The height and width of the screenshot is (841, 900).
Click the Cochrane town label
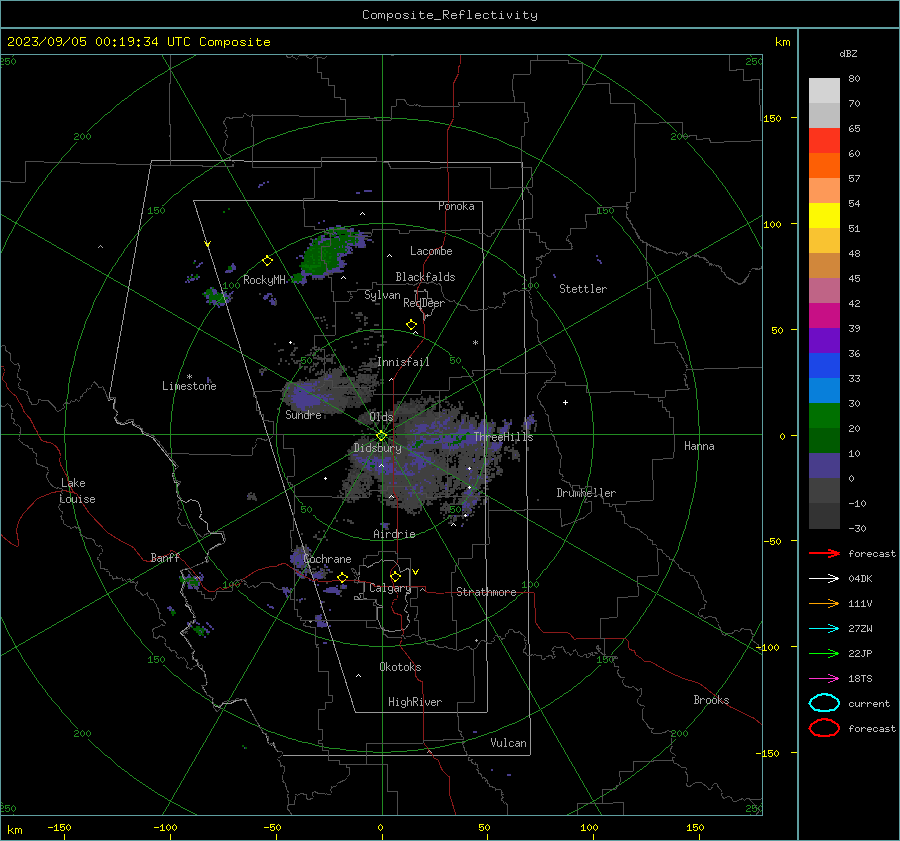[x=327, y=559]
